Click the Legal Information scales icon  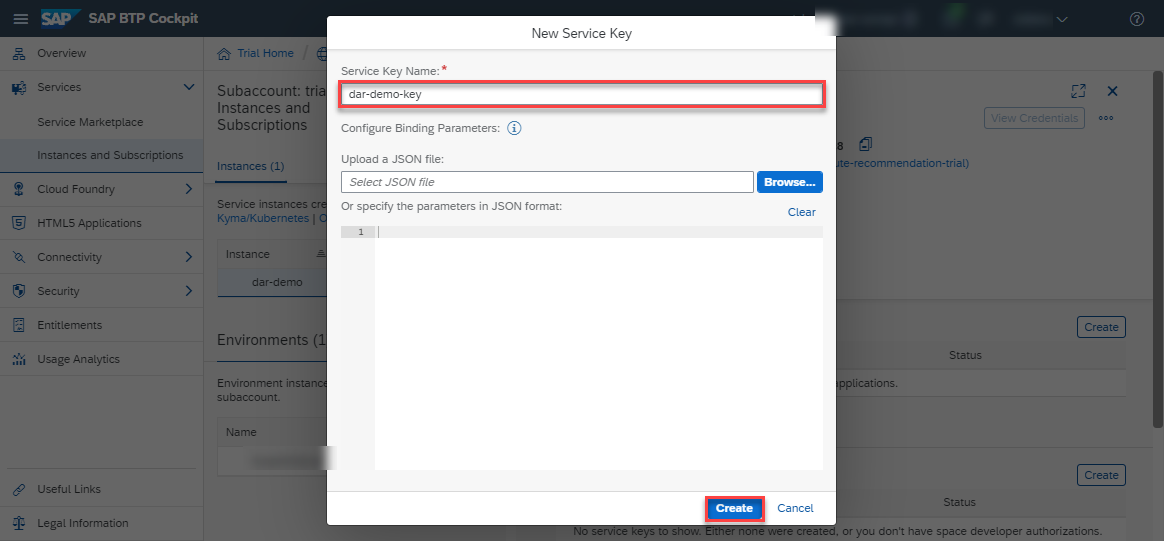(x=20, y=523)
